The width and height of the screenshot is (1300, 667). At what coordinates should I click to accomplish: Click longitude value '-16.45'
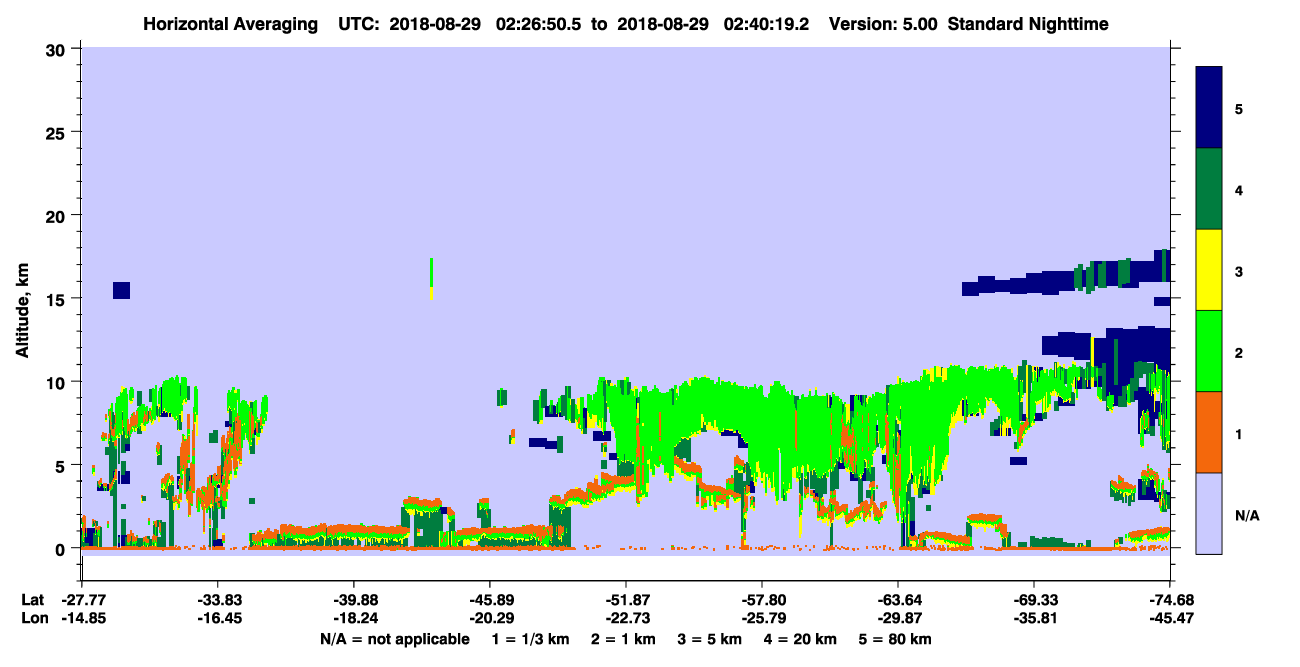218,618
